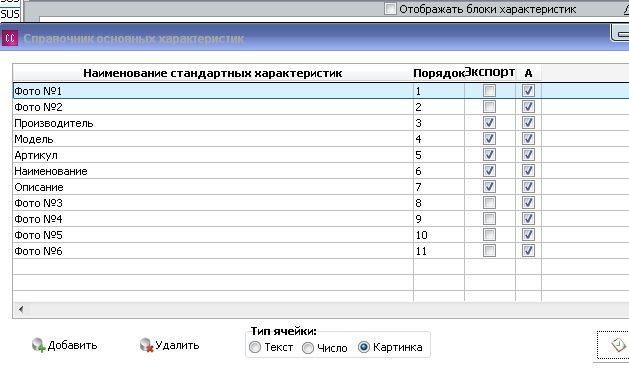Uncheck column A checkbox for Фото №4
The width and height of the screenshot is (629, 369).
pyautogui.click(x=528, y=219)
